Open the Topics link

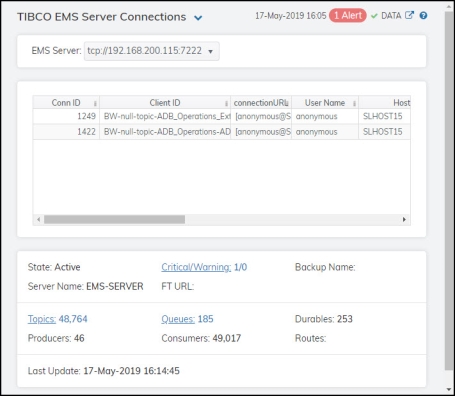(42, 319)
